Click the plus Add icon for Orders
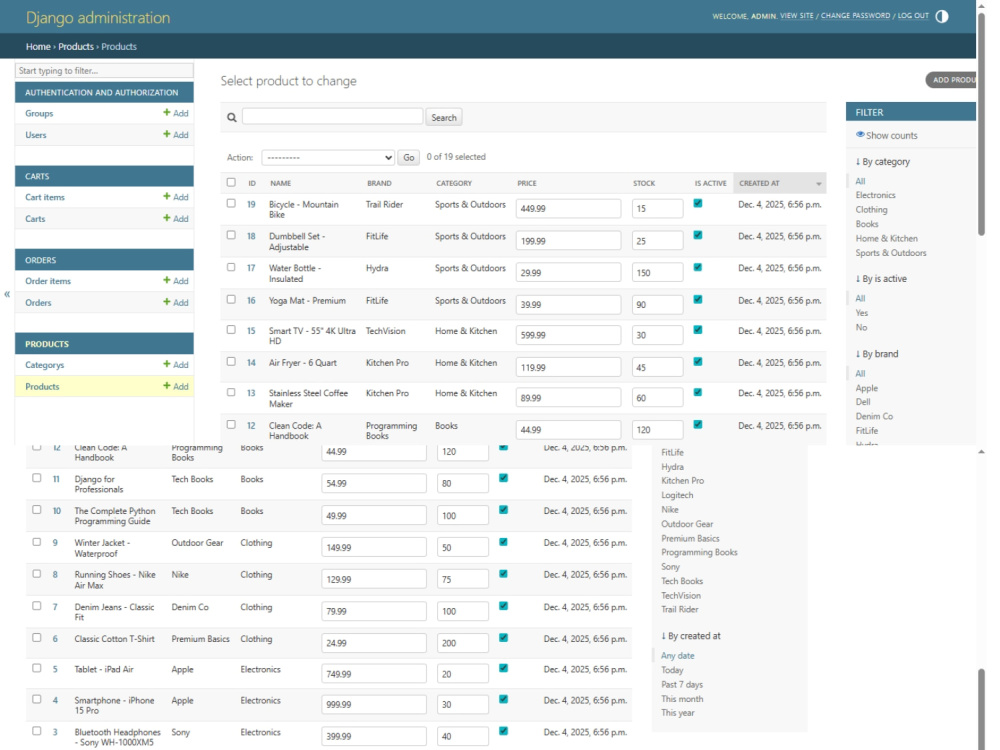 [166, 302]
